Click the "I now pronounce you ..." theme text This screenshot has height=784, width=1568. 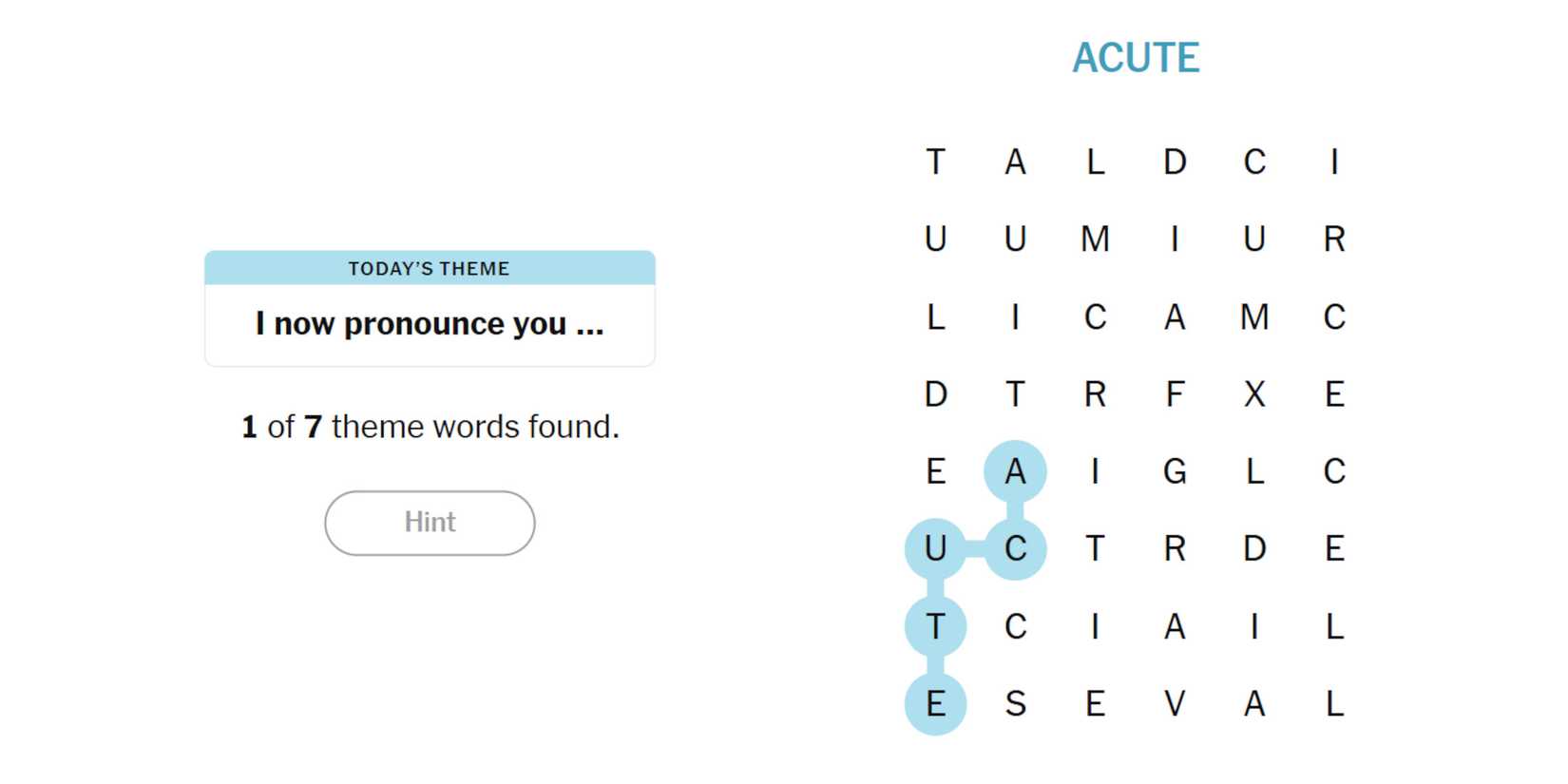(x=430, y=324)
